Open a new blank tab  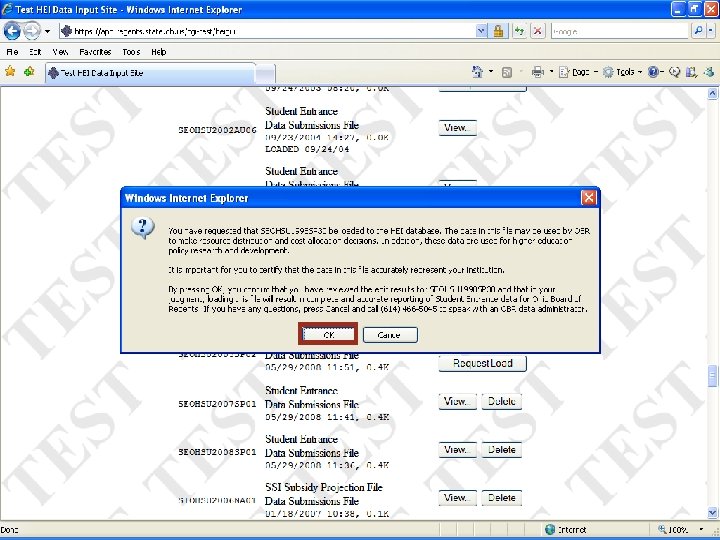click(x=265, y=73)
